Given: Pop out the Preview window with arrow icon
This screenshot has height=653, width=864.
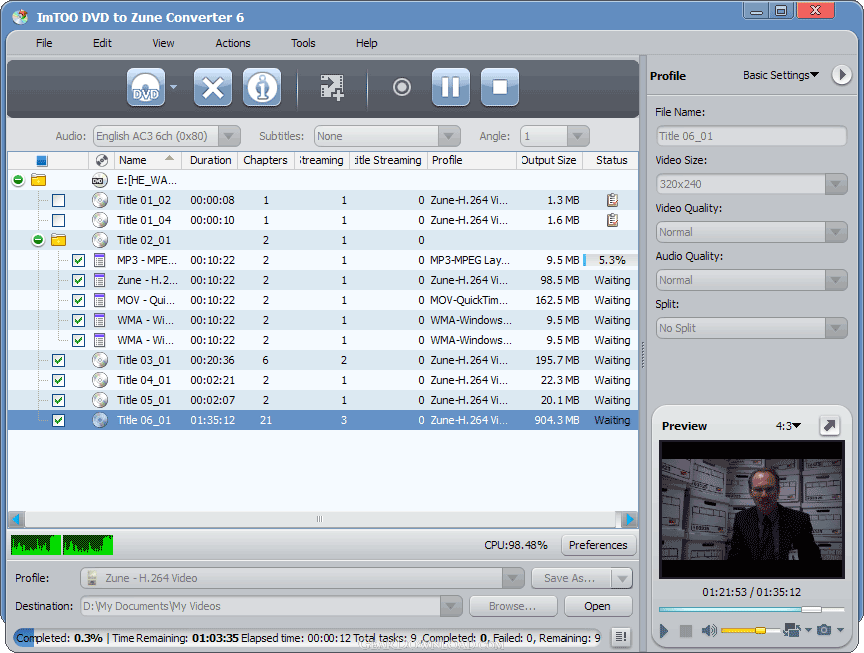Looking at the screenshot, I should click(829, 425).
